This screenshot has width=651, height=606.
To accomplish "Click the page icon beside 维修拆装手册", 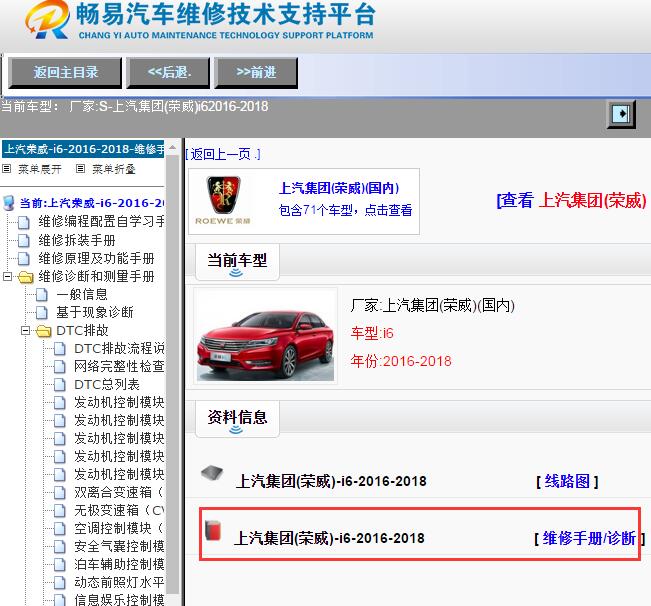I will coord(24,241).
